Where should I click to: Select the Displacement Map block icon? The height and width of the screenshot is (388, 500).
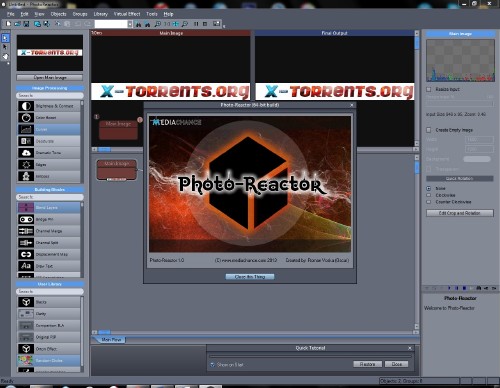pos(26,254)
